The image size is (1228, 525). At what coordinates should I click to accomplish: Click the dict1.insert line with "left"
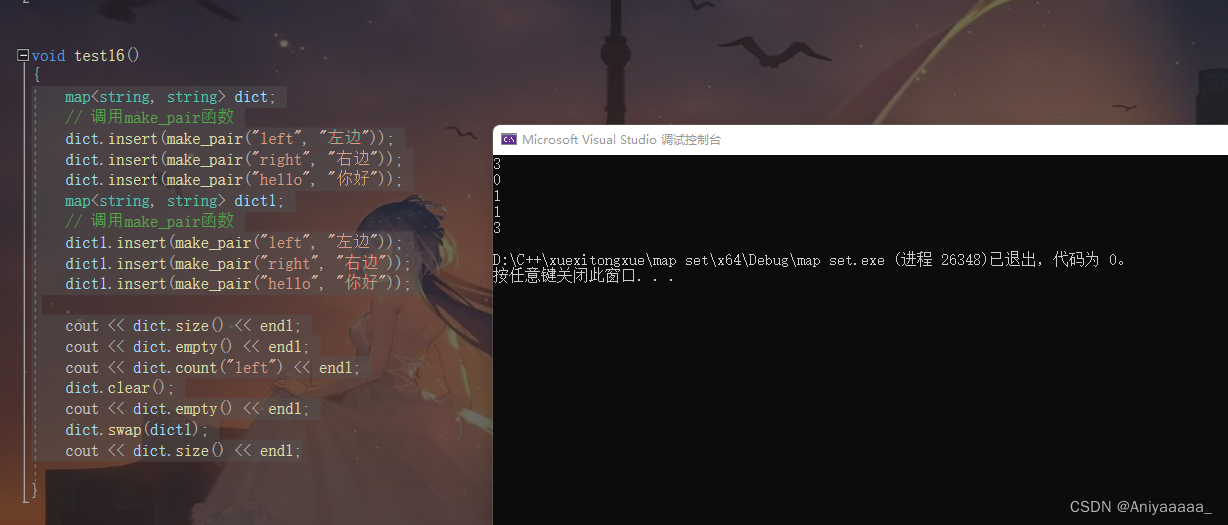pos(234,243)
